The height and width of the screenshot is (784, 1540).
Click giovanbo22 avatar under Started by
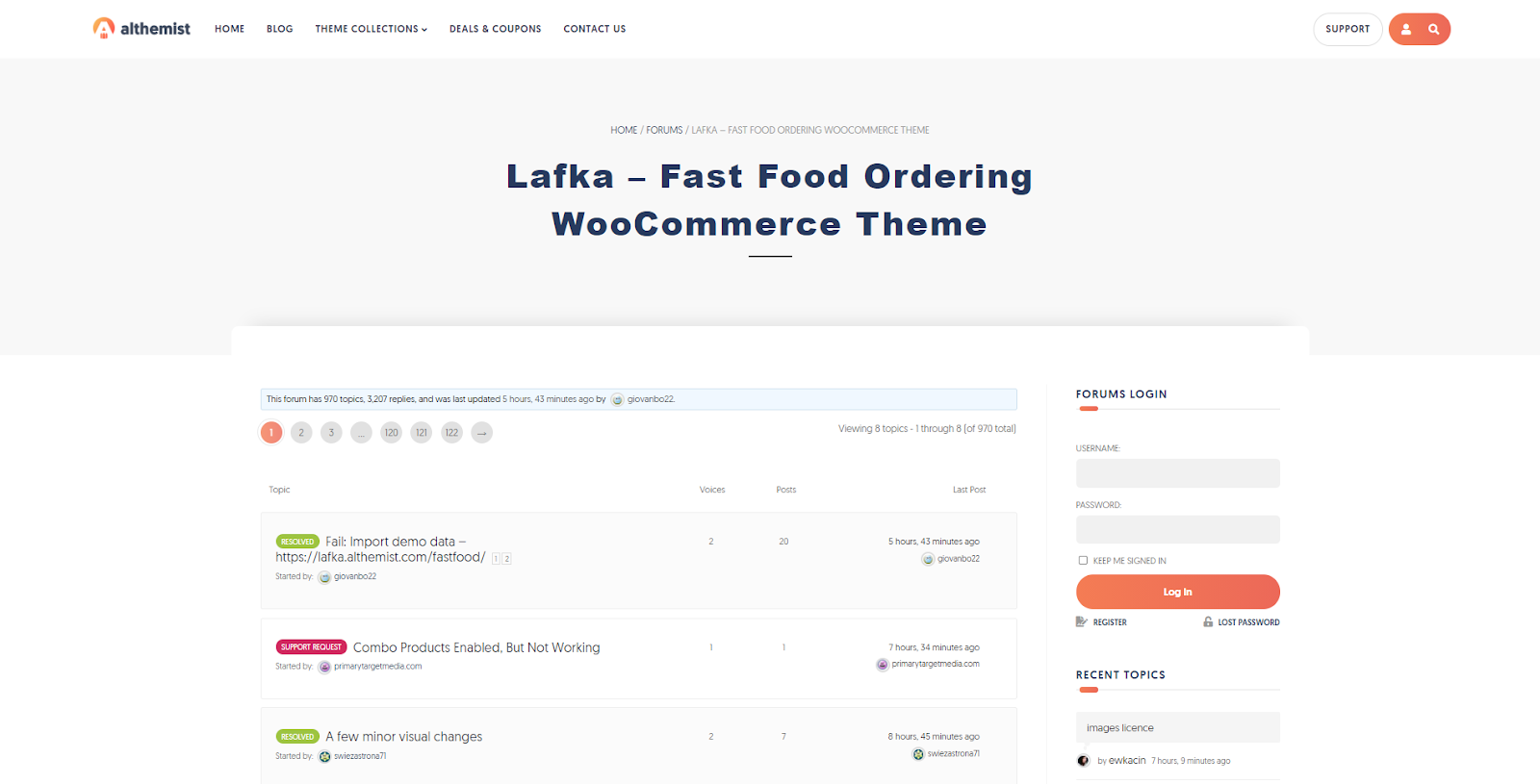pyautogui.click(x=324, y=577)
